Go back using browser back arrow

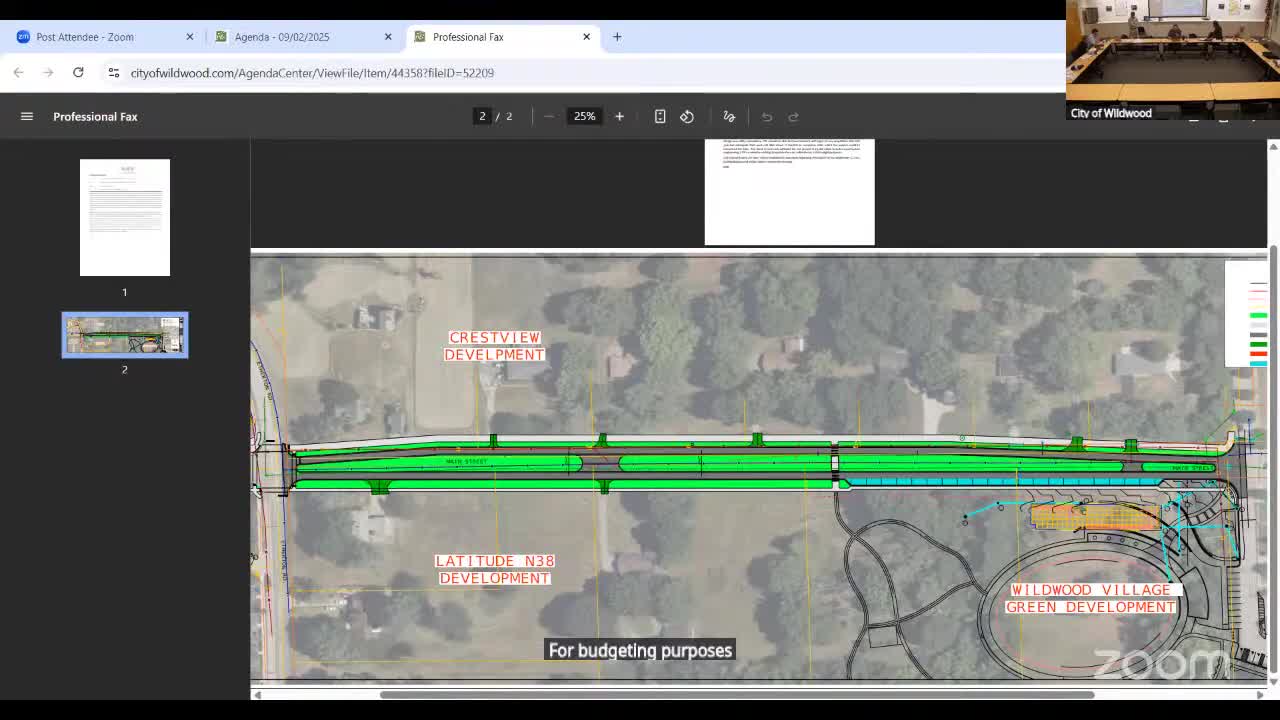pos(18,72)
